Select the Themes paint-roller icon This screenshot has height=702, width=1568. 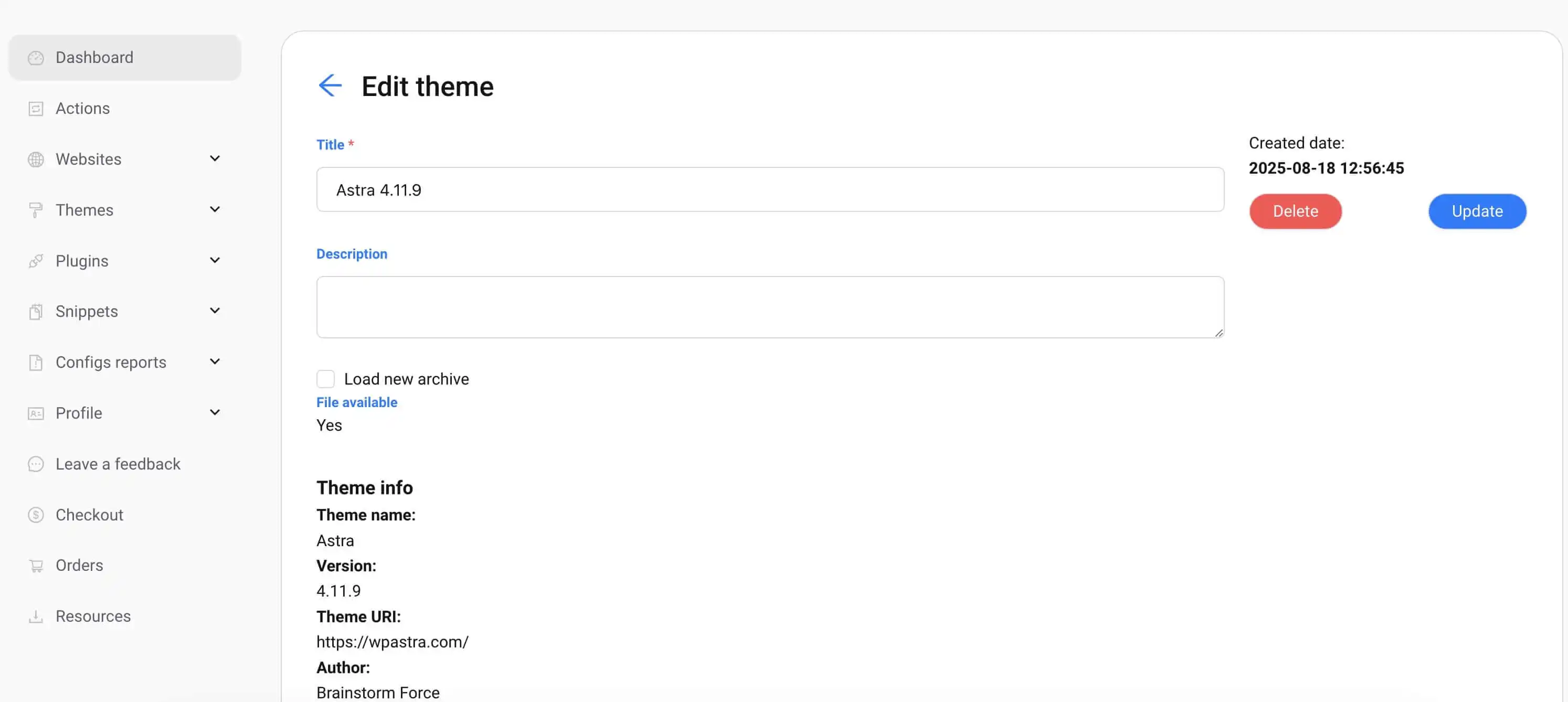coord(36,209)
